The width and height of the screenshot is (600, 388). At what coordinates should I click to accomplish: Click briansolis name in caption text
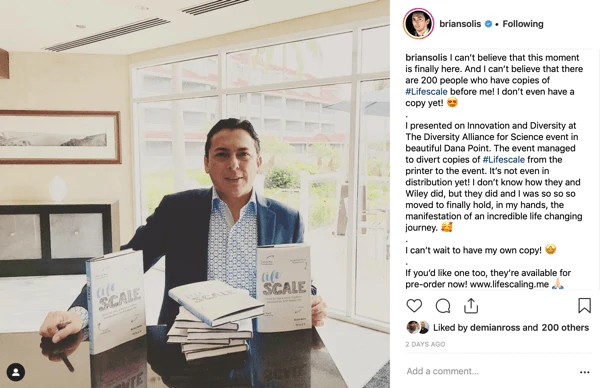coord(426,57)
